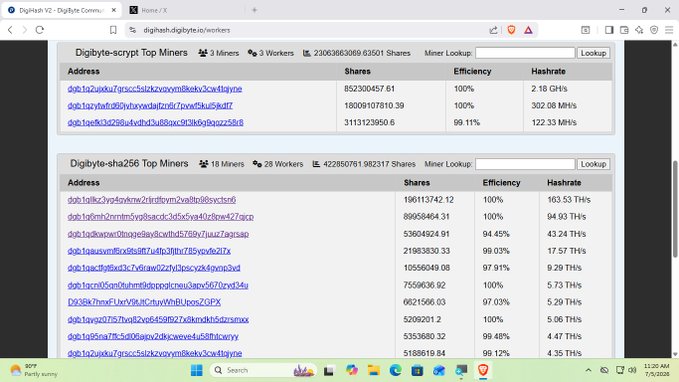Open scrypt miner with 852300457.61 shares

pos(155,89)
